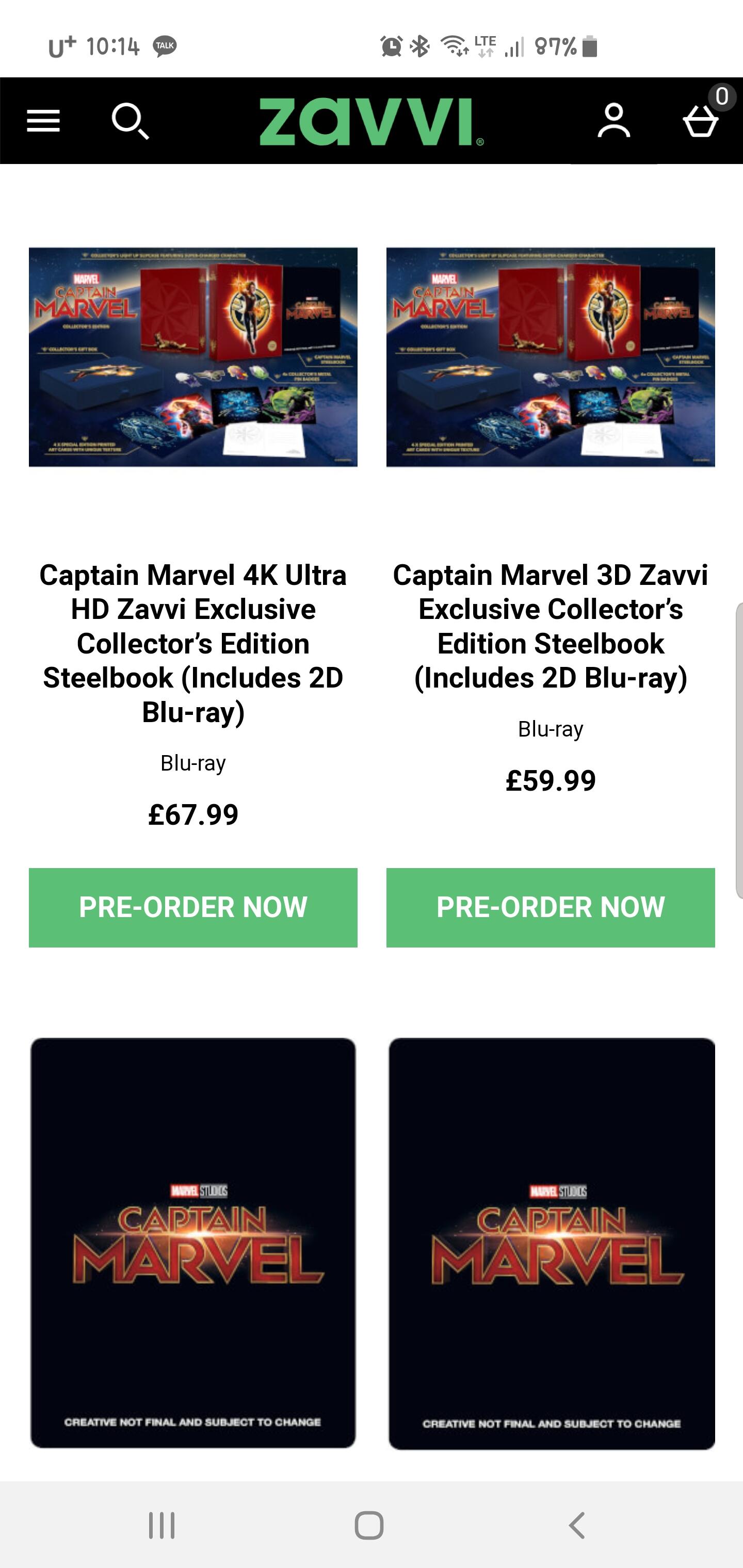Tap the alarm status icon

392,46
